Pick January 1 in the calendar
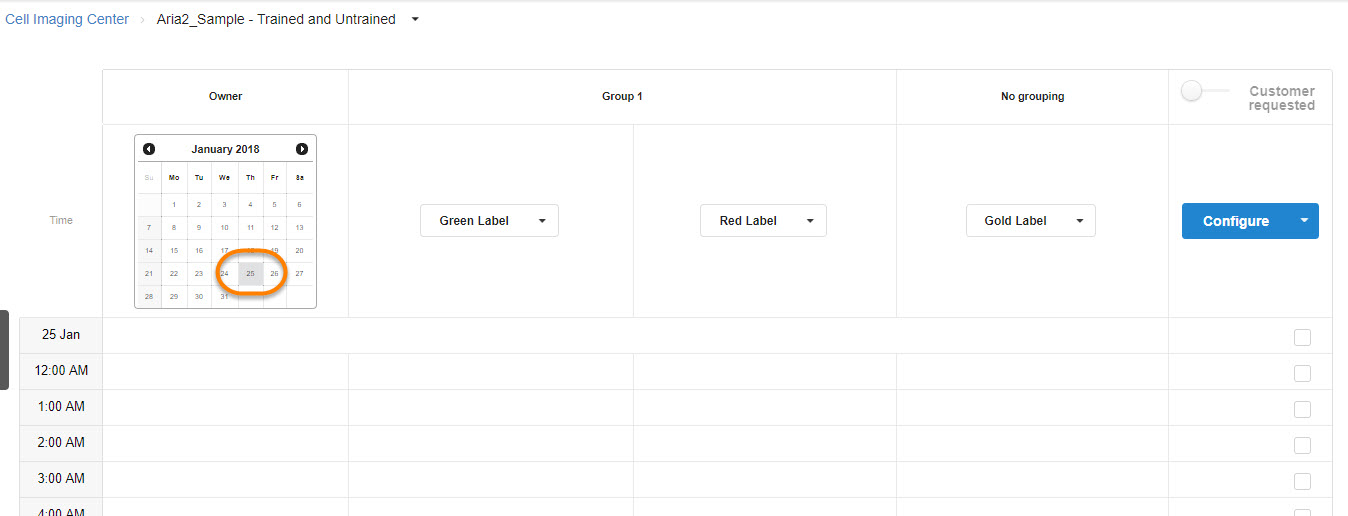The image size is (1348, 516). coord(174,204)
